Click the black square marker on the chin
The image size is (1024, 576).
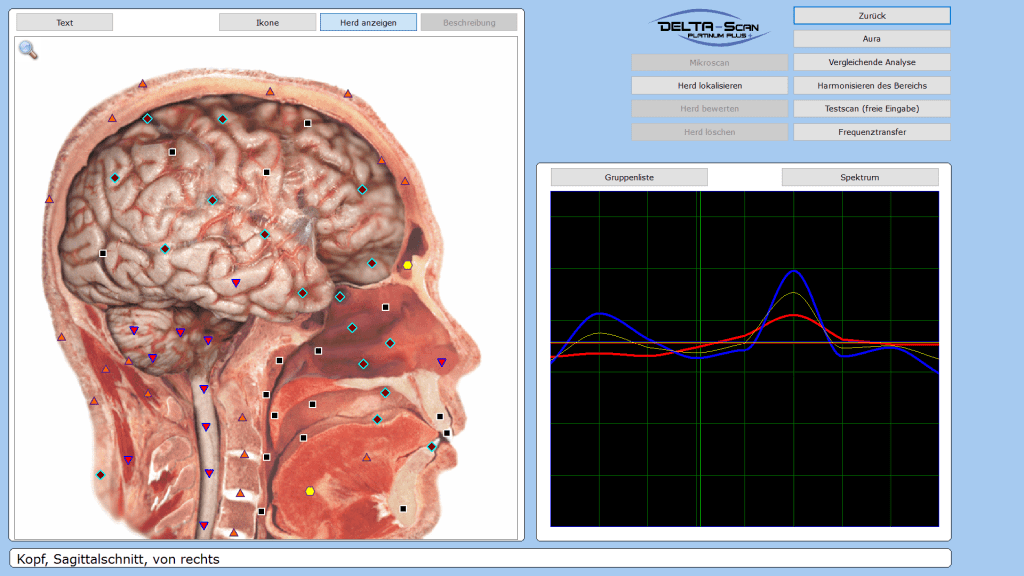pos(403,509)
